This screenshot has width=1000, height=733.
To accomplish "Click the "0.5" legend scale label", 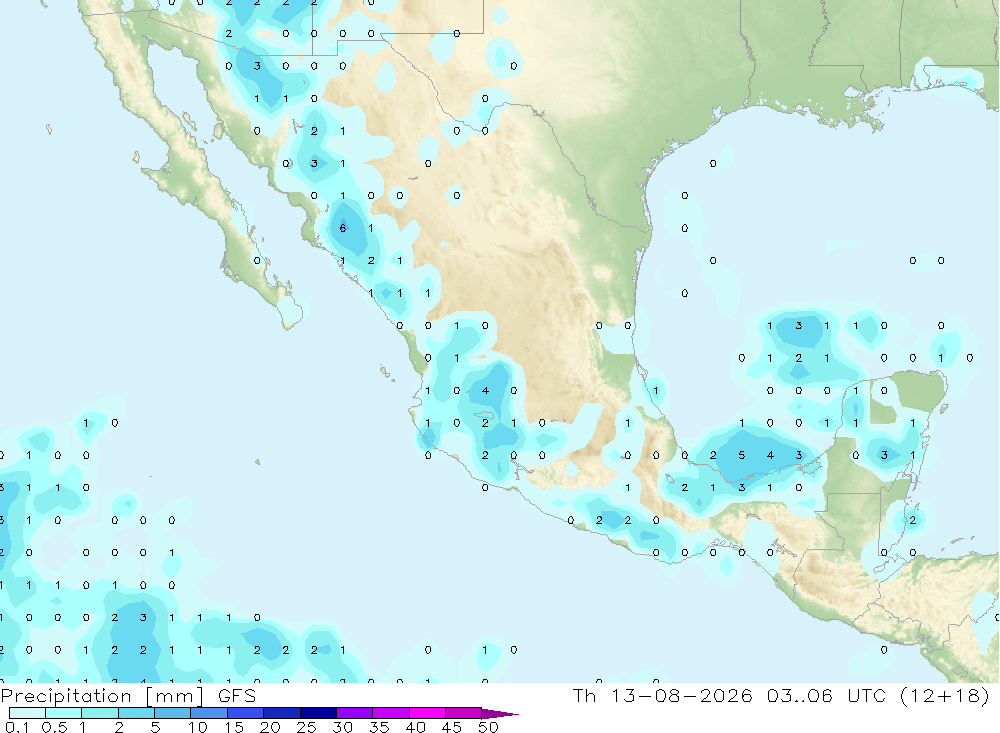I will coord(54,727).
